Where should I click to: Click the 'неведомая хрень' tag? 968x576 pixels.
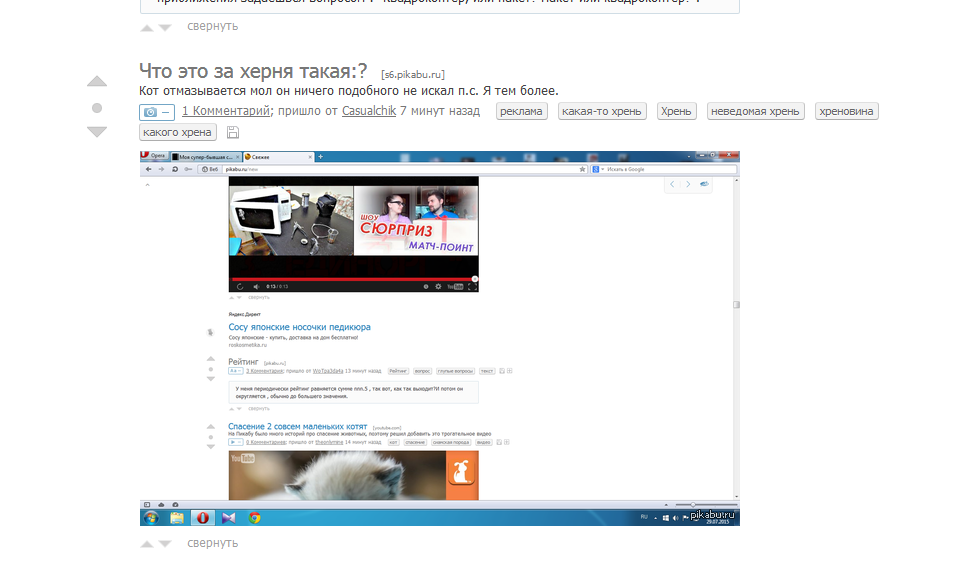click(x=755, y=111)
